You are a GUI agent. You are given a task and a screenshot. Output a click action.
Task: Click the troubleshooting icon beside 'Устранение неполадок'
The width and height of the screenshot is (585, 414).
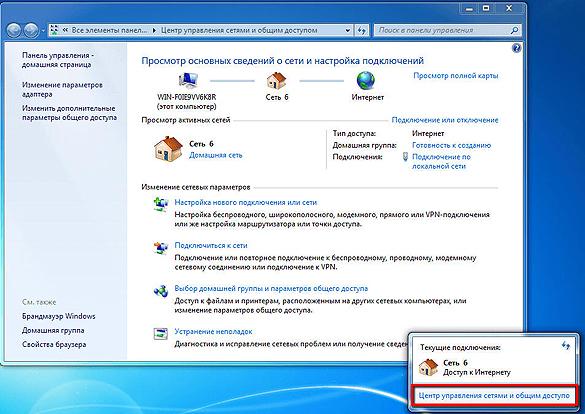click(x=161, y=333)
